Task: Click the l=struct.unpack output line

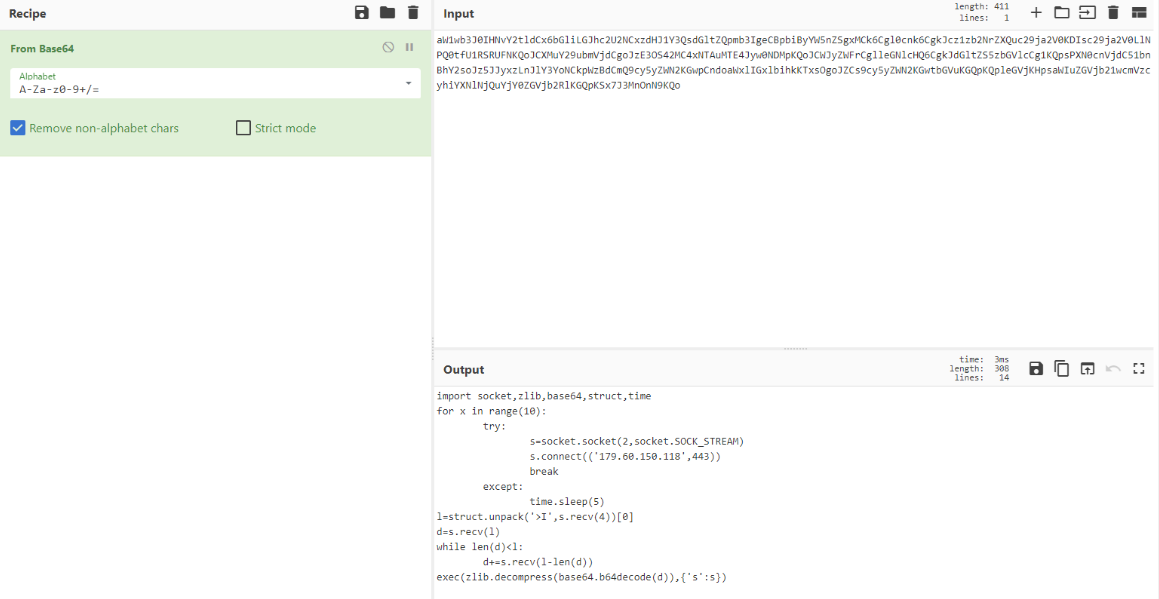Action: click(x=537, y=516)
